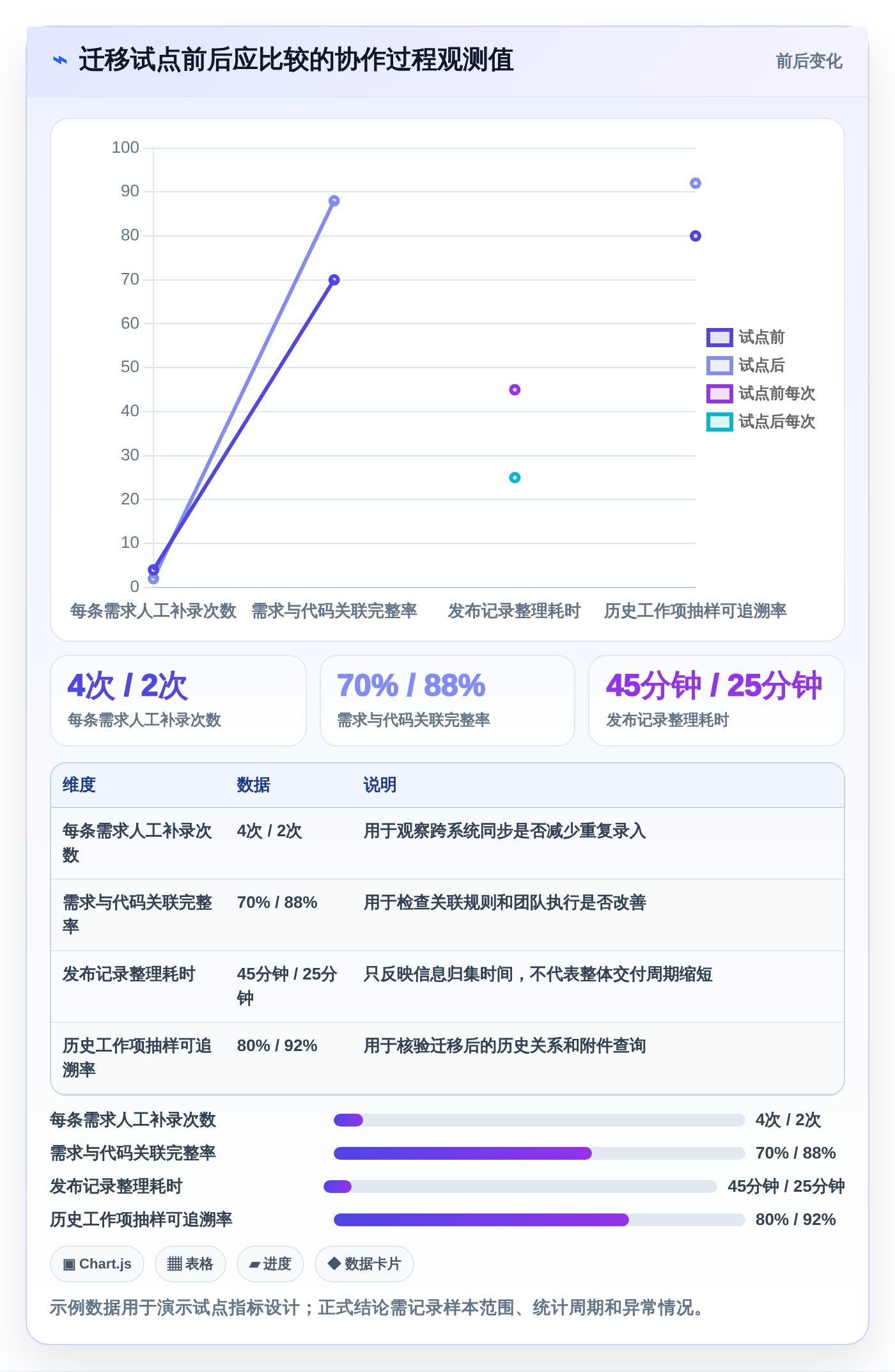The height and width of the screenshot is (1372, 895).
Task: Click progress bar for 每条需求人工补录次数
Action: (x=540, y=1120)
